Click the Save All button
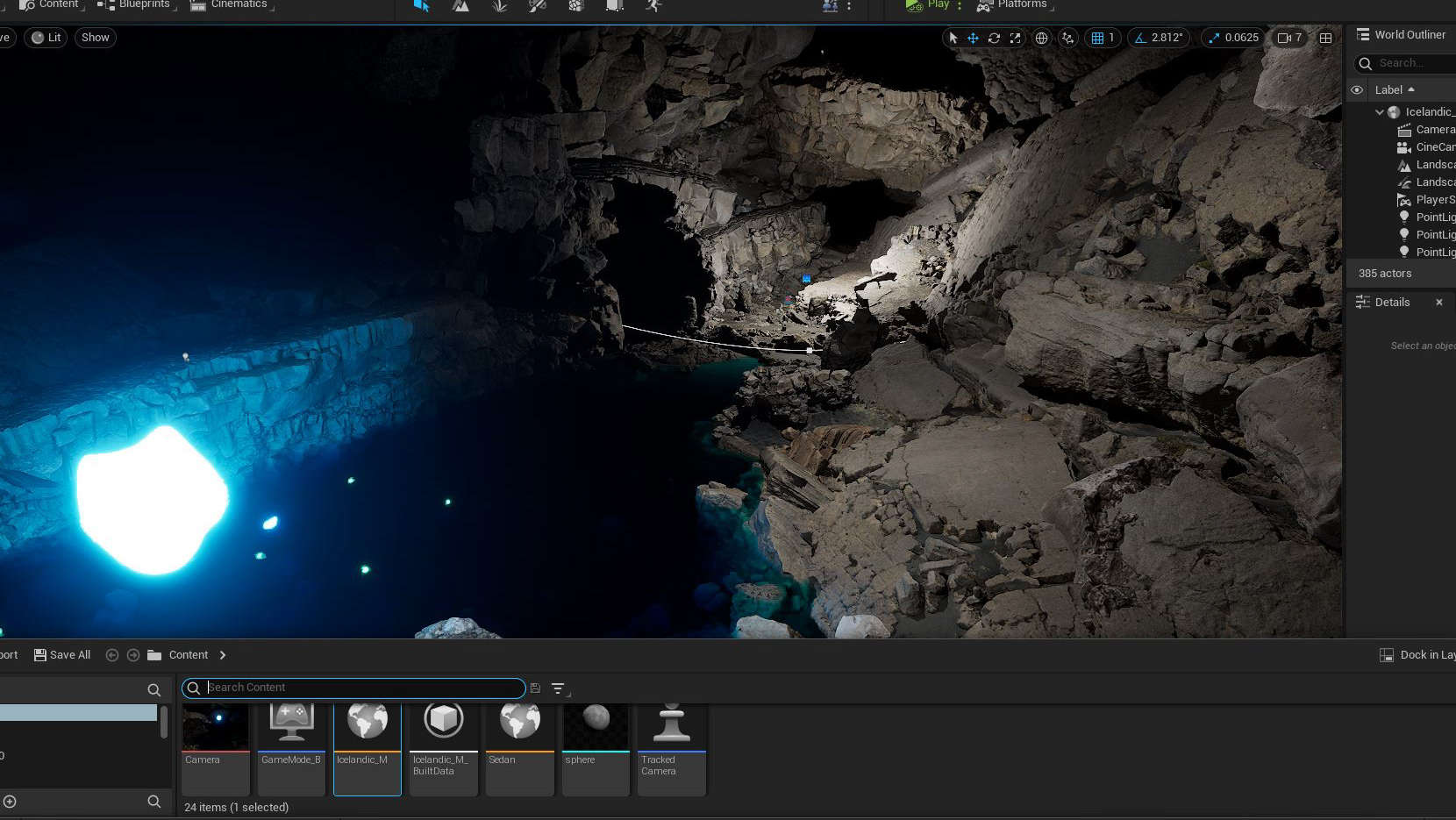1456x820 pixels. pyautogui.click(x=62, y=655)
